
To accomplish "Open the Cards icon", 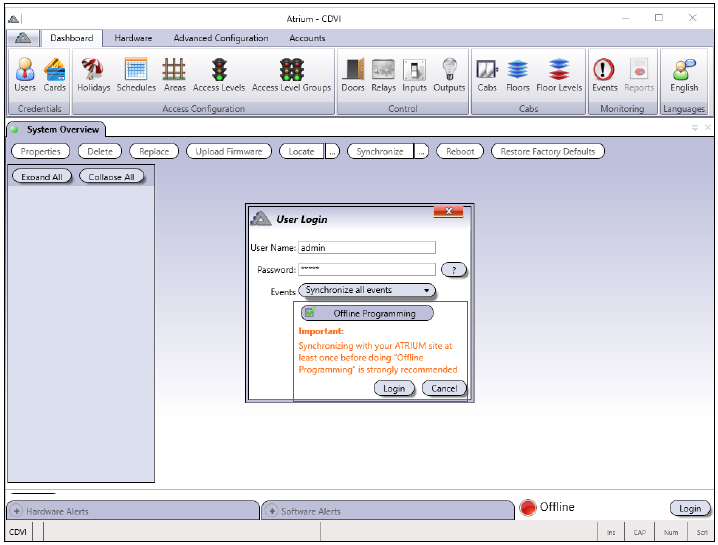I will coord(54,75).
